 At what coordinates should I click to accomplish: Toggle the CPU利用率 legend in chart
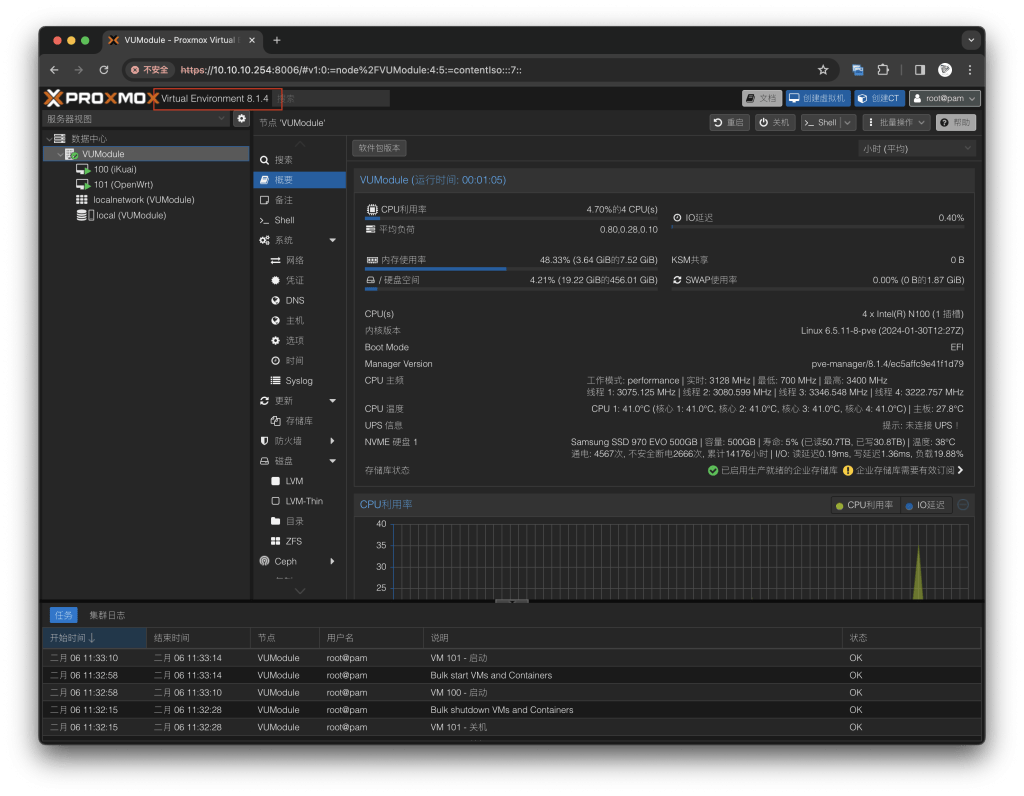pyautogui.click(x=864, y=505)
